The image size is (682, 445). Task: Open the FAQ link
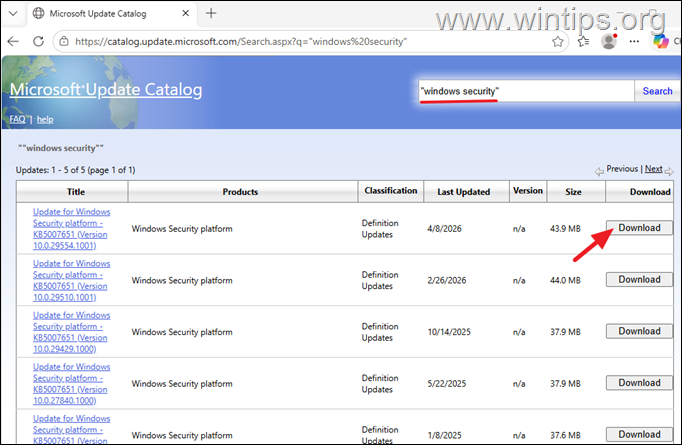point(17,119)
